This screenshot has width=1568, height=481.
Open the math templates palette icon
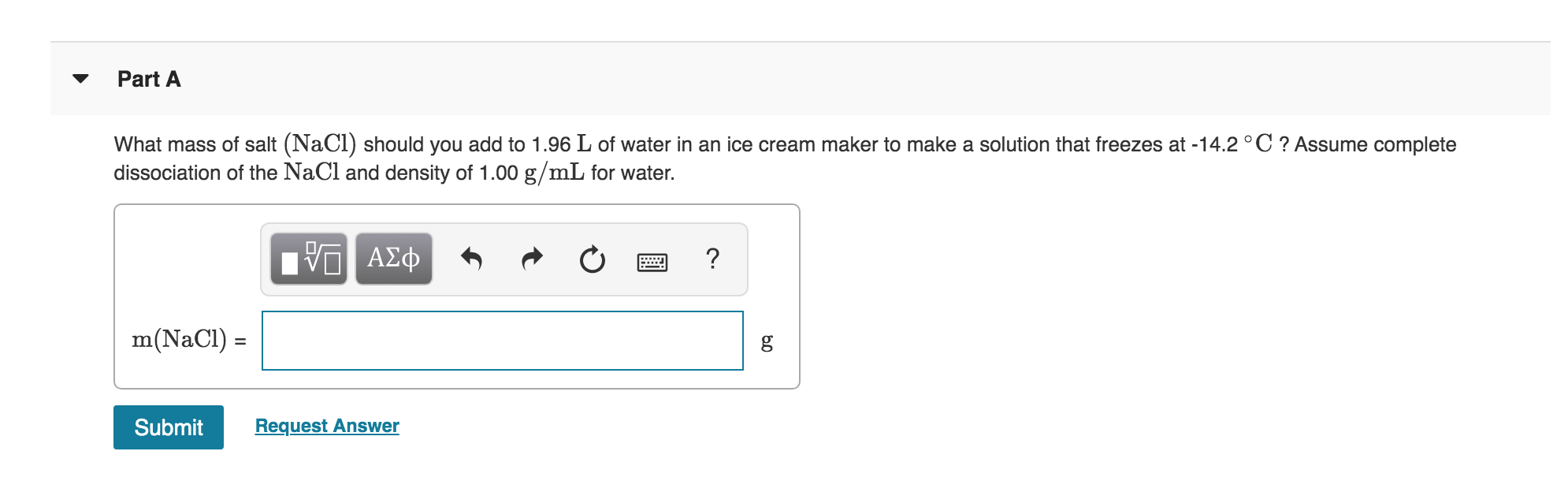coord(309,258)
